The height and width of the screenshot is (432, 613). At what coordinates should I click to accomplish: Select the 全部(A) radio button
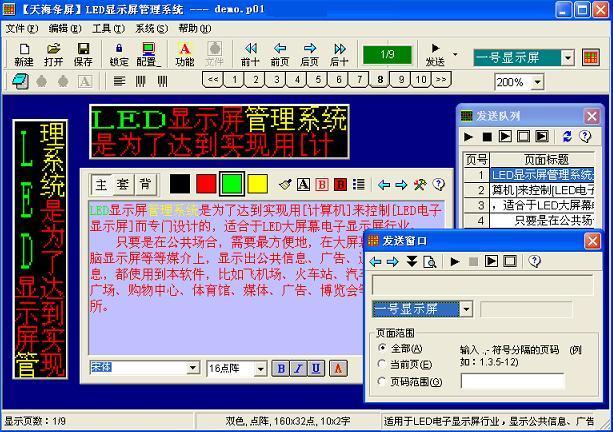[x=382, y=349]
